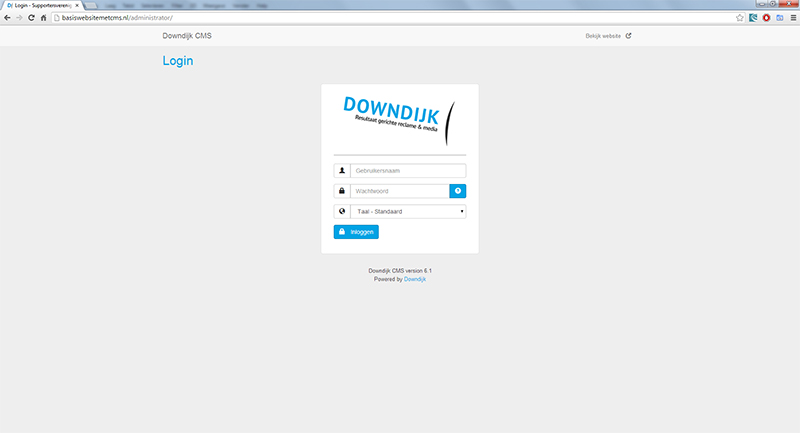Close the Login browser tab
The width and height of the screenshot is (800, 433).
click(77, 6)
